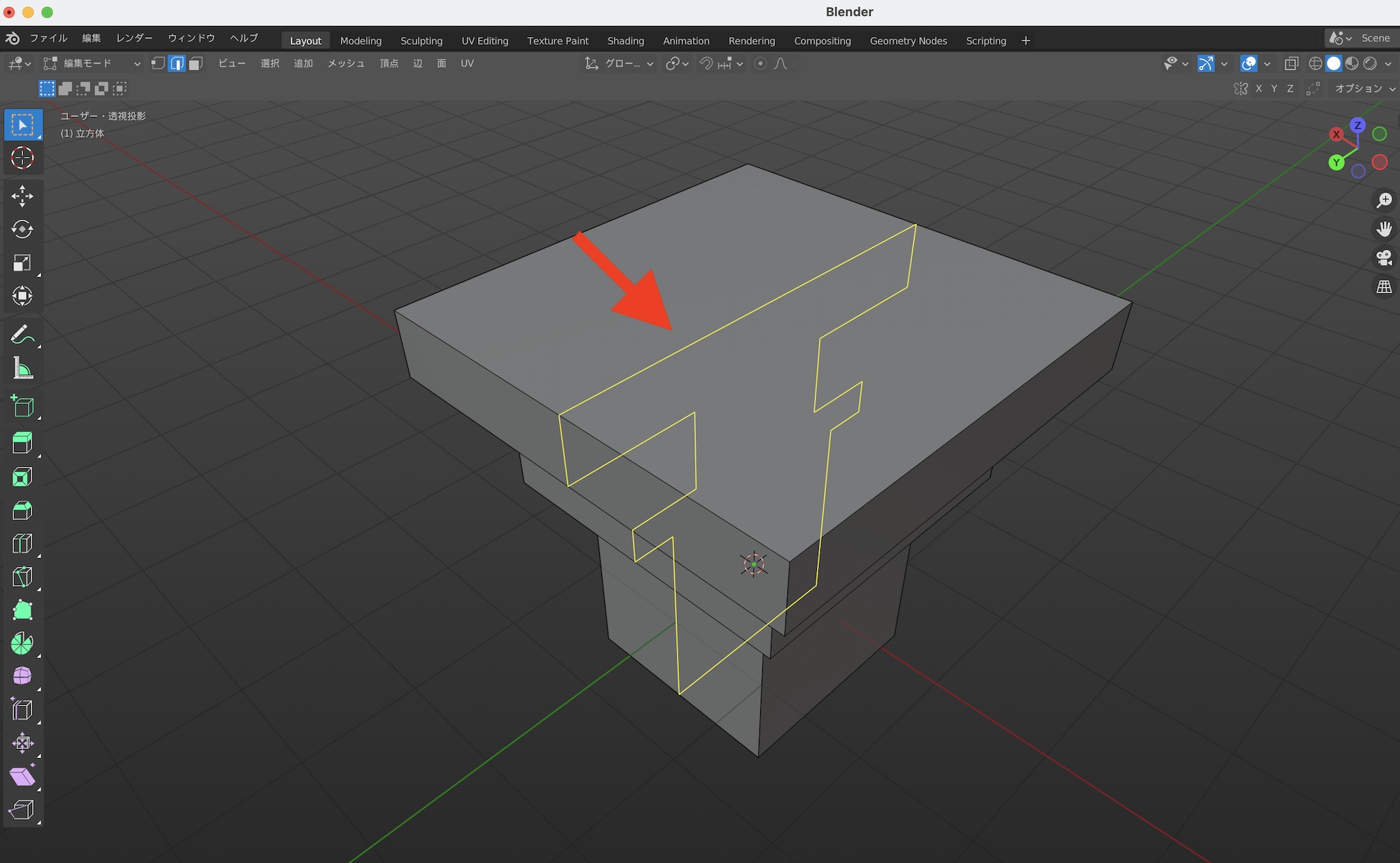The height and width of the screenshot is (863, 1400).
Task: Activate the 3D Cursor tool
Action: click(22, 158)
